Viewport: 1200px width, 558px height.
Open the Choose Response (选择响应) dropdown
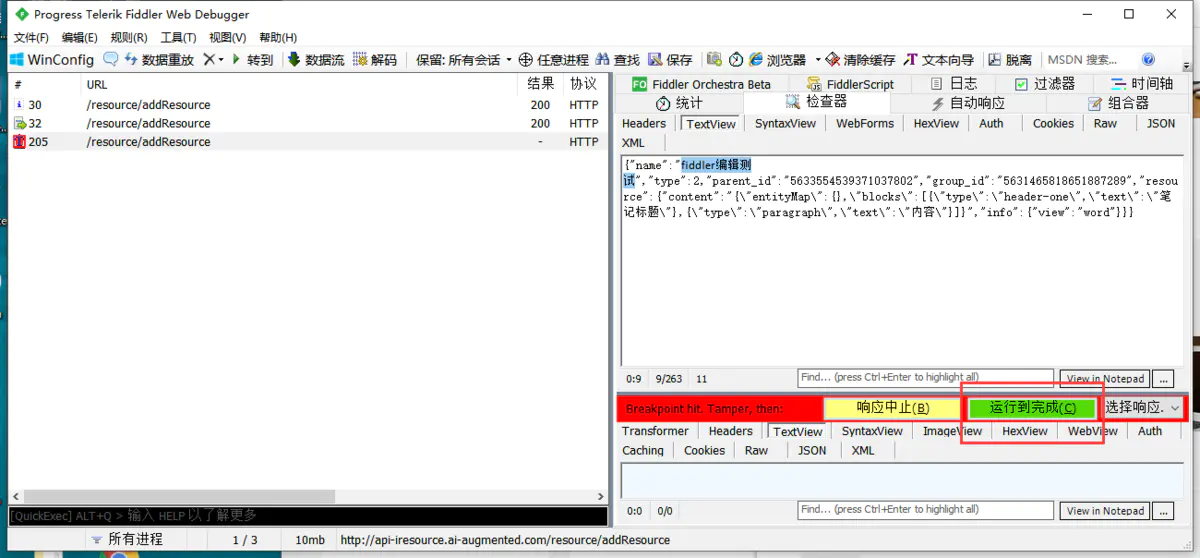pos(1143,408)
